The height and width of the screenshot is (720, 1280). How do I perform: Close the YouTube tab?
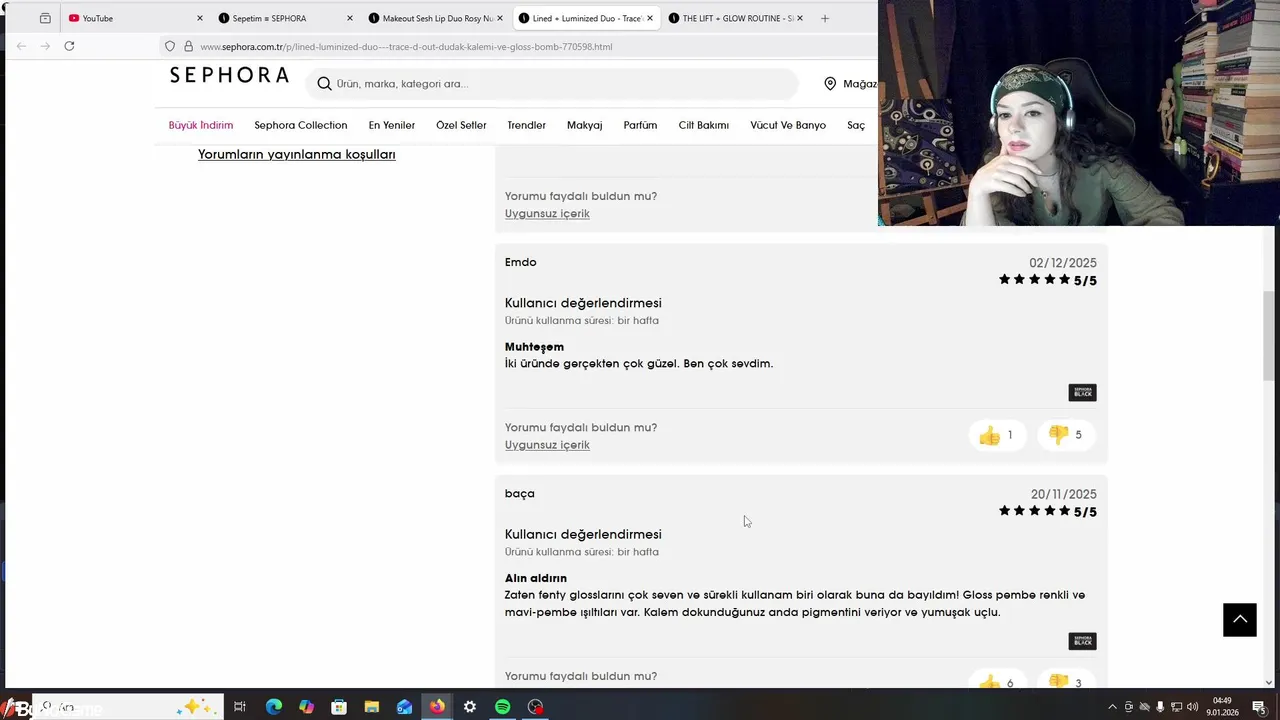tap(199, 18)
